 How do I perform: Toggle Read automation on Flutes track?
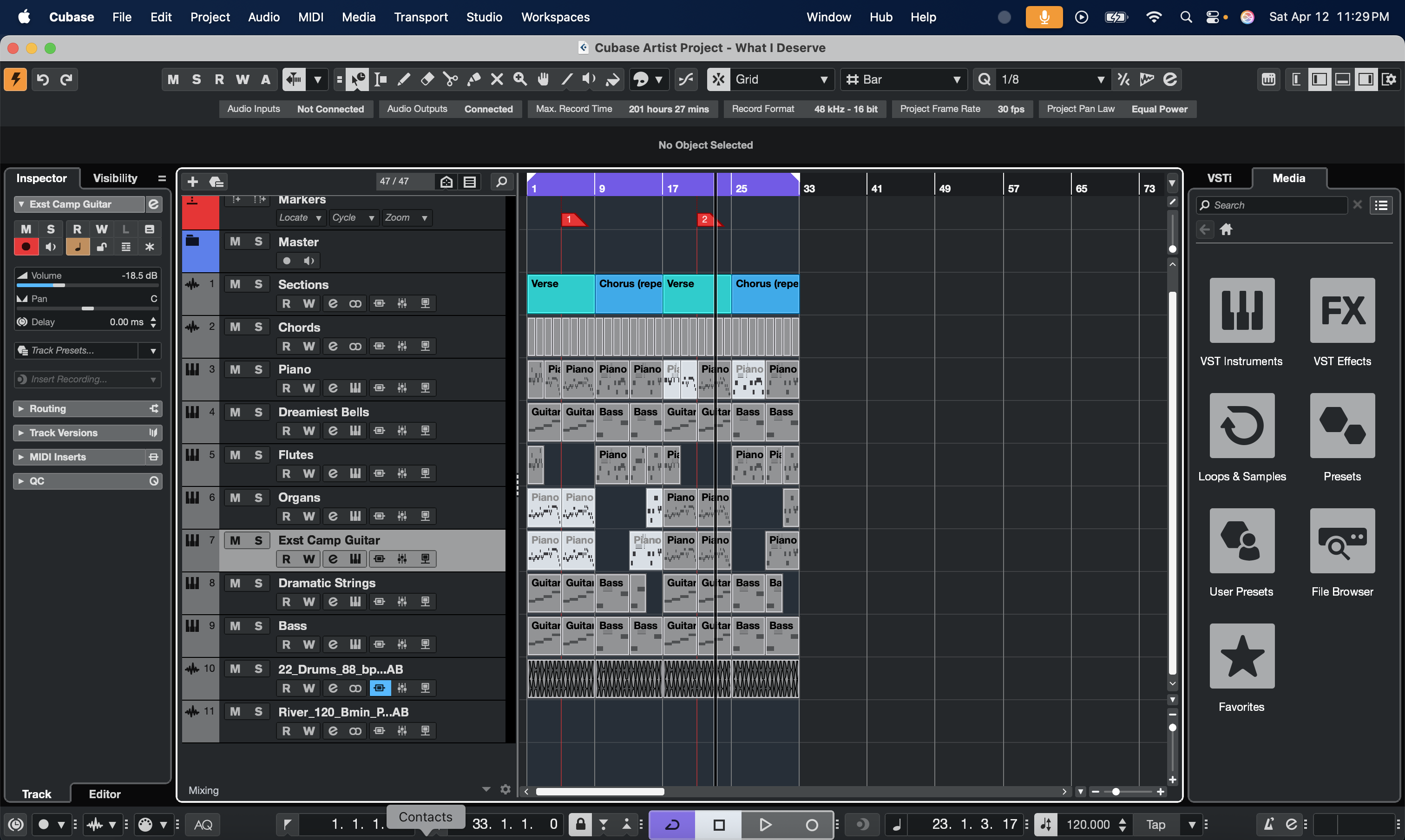[286, 474]
